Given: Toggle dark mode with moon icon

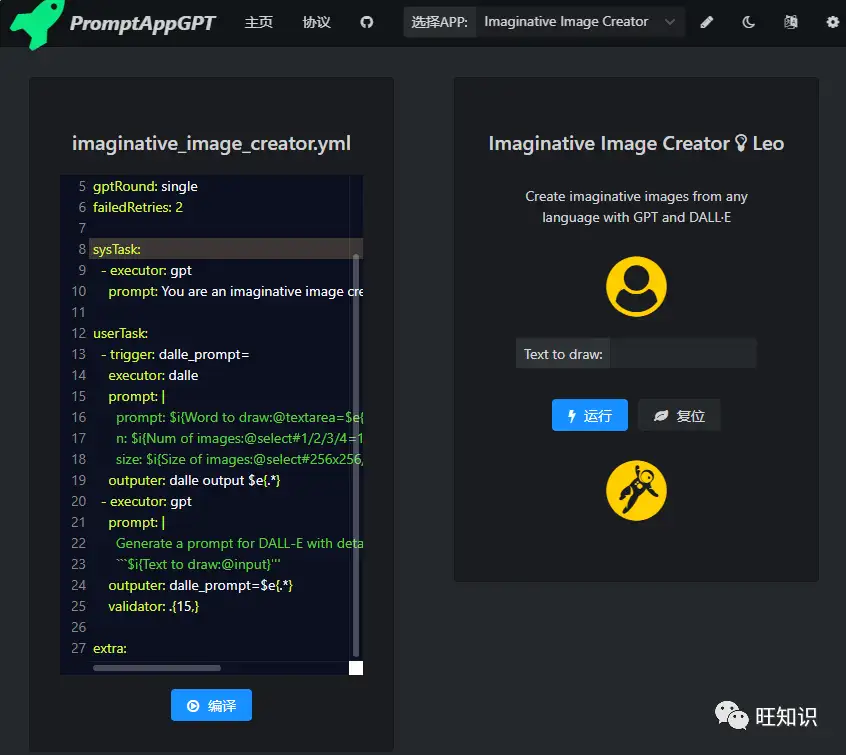Looking at the screenshot, I should pos(748,22).
